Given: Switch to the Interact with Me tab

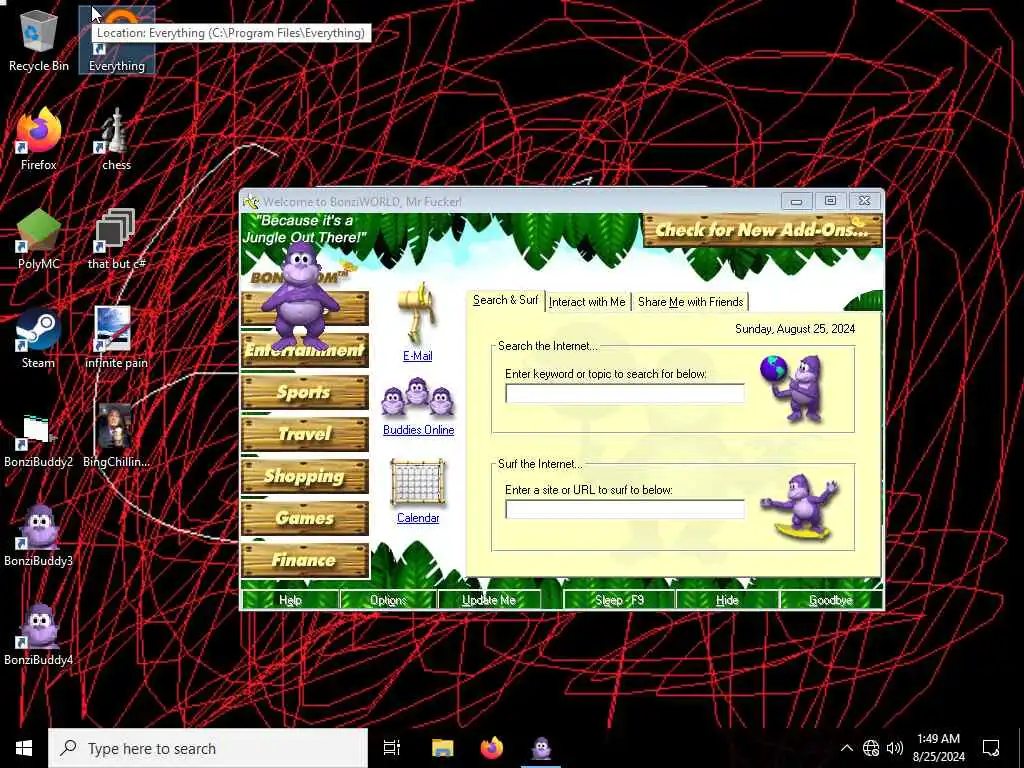Looking at the screenshot, I should [587, 302].
